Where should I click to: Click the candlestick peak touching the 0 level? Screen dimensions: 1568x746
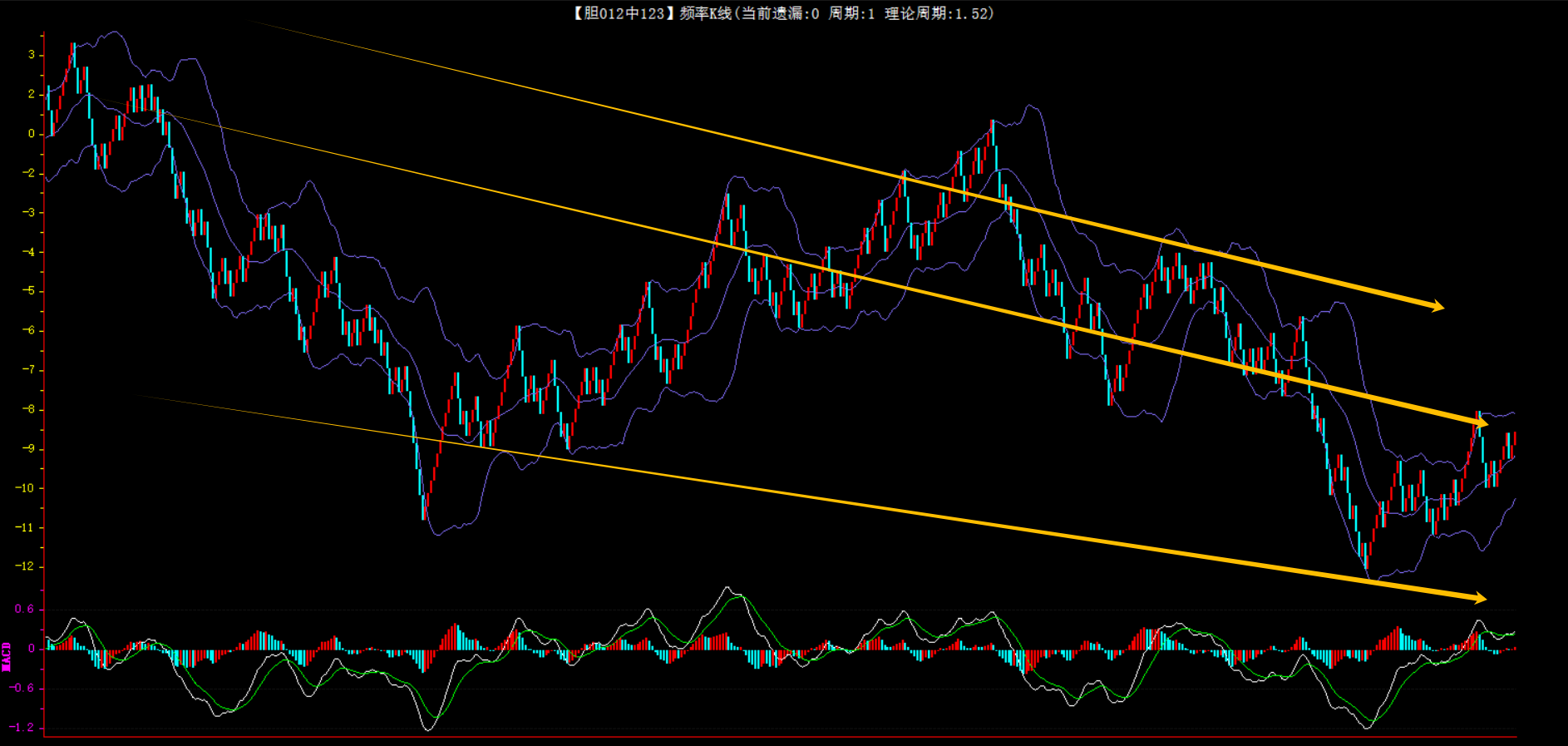coord(993,133)
